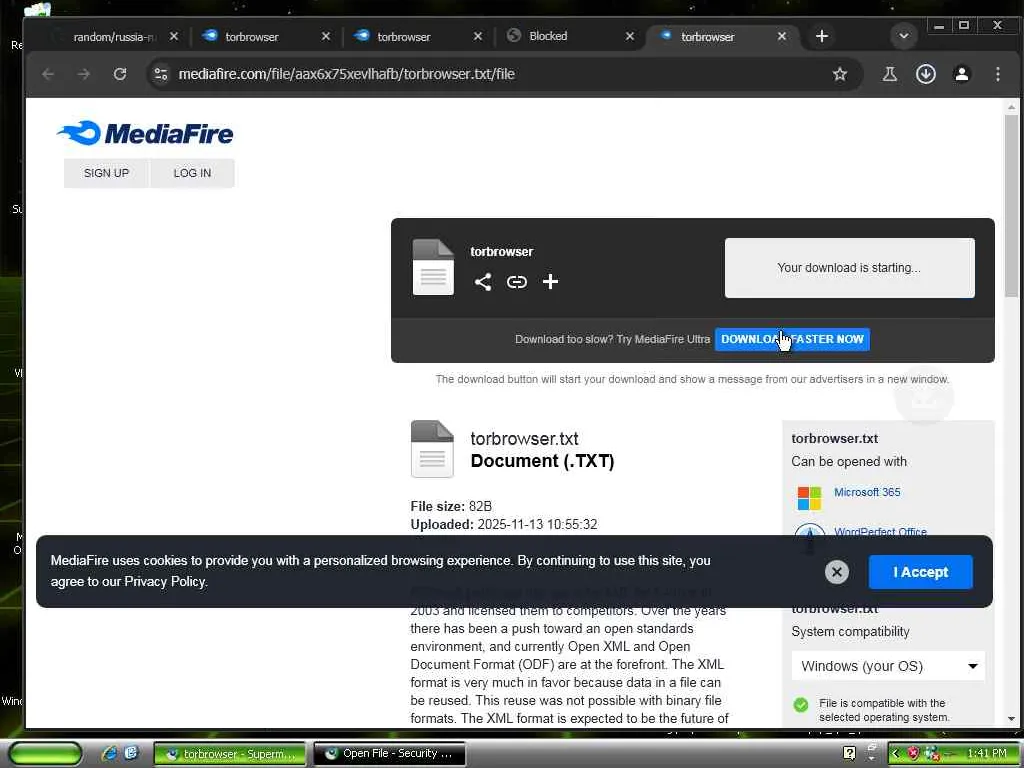Open the WordPerfect Office link
This screenshot has height=768, width=1024.
point(880,532)
